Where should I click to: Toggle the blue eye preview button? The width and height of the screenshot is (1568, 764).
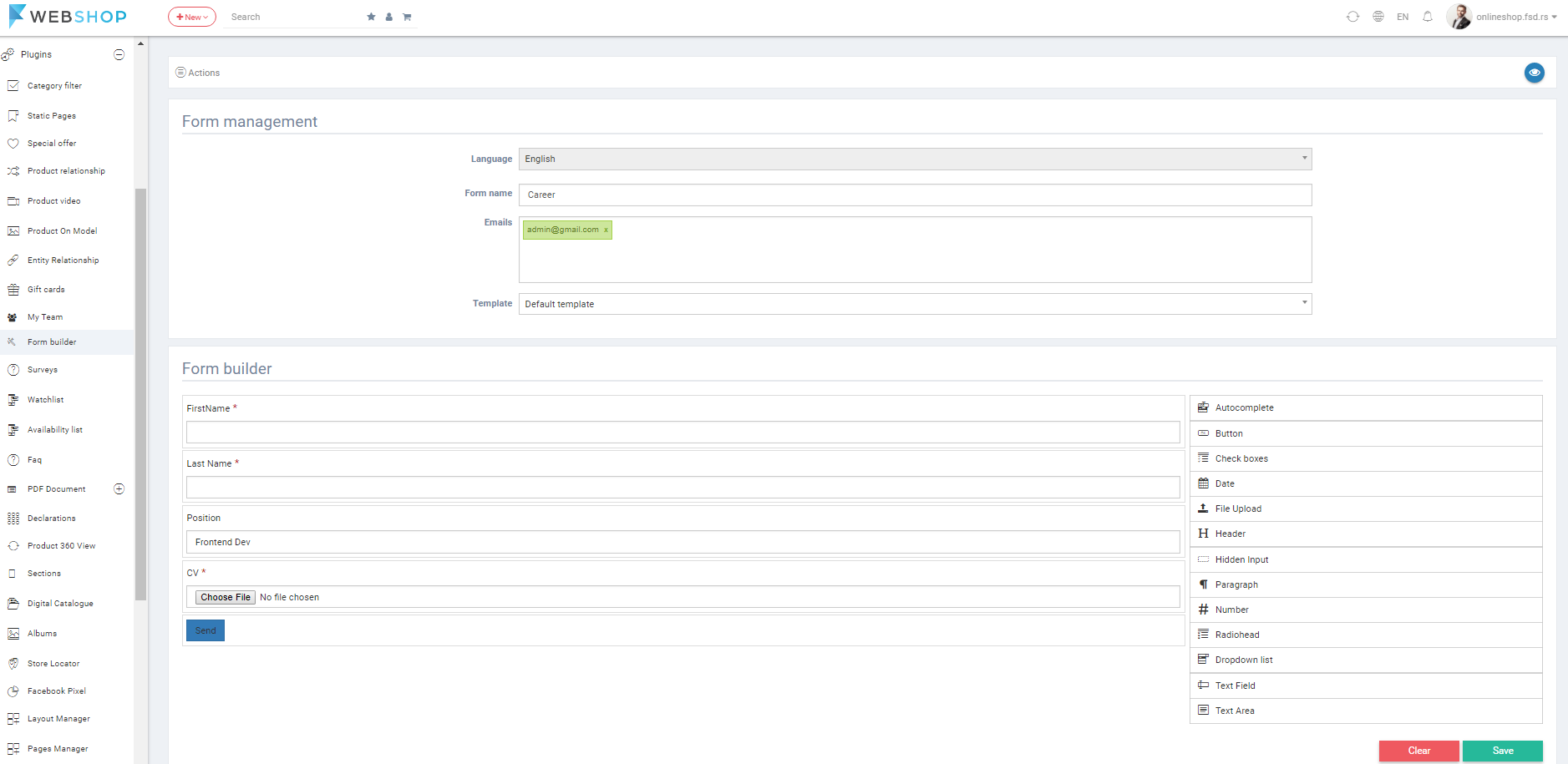click(1535, 73)
